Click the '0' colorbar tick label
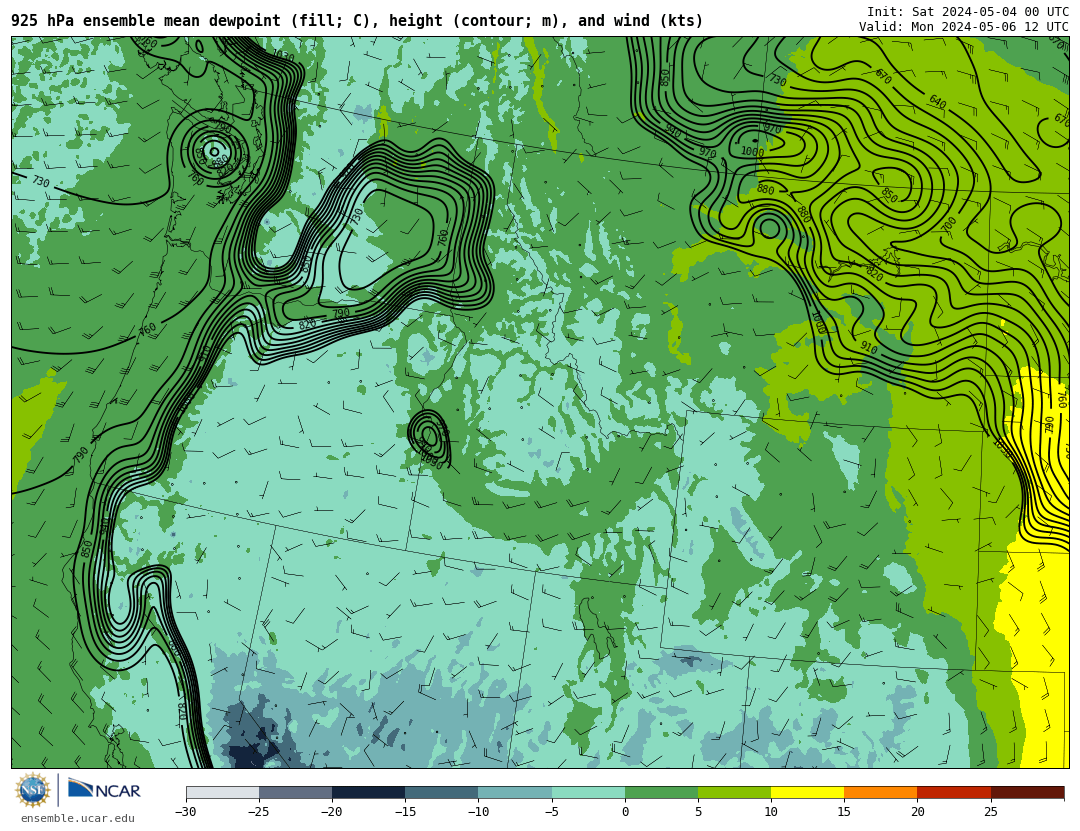The width and height of the screenshot is (1080, 831). click(x=625, y=812)
